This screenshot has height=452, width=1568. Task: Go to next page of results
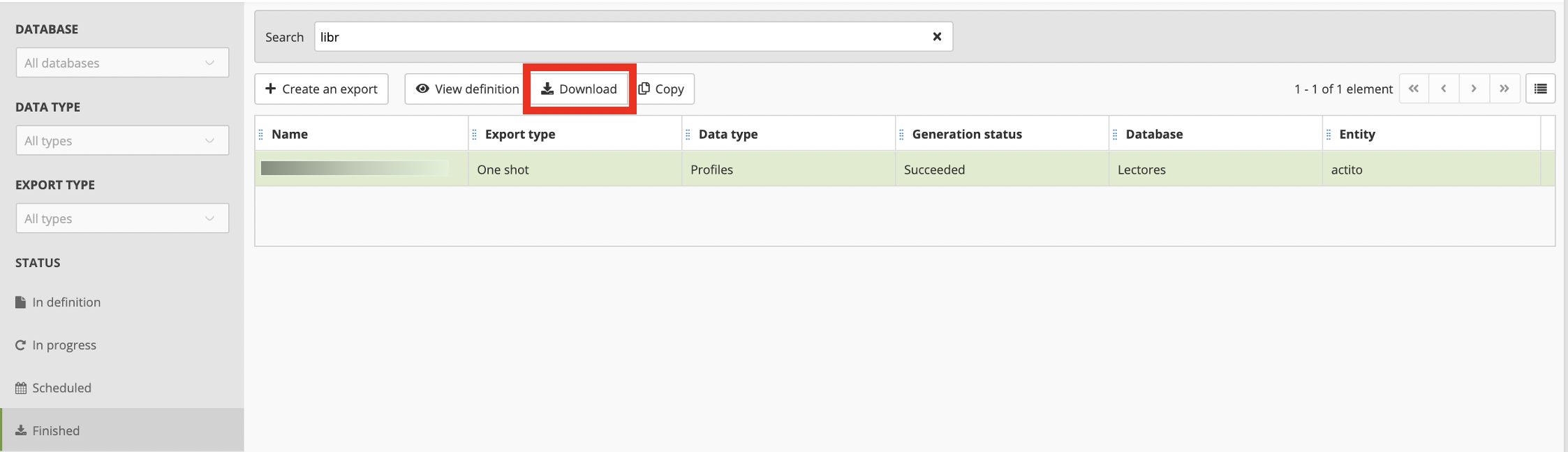[x=1474, y=89]
